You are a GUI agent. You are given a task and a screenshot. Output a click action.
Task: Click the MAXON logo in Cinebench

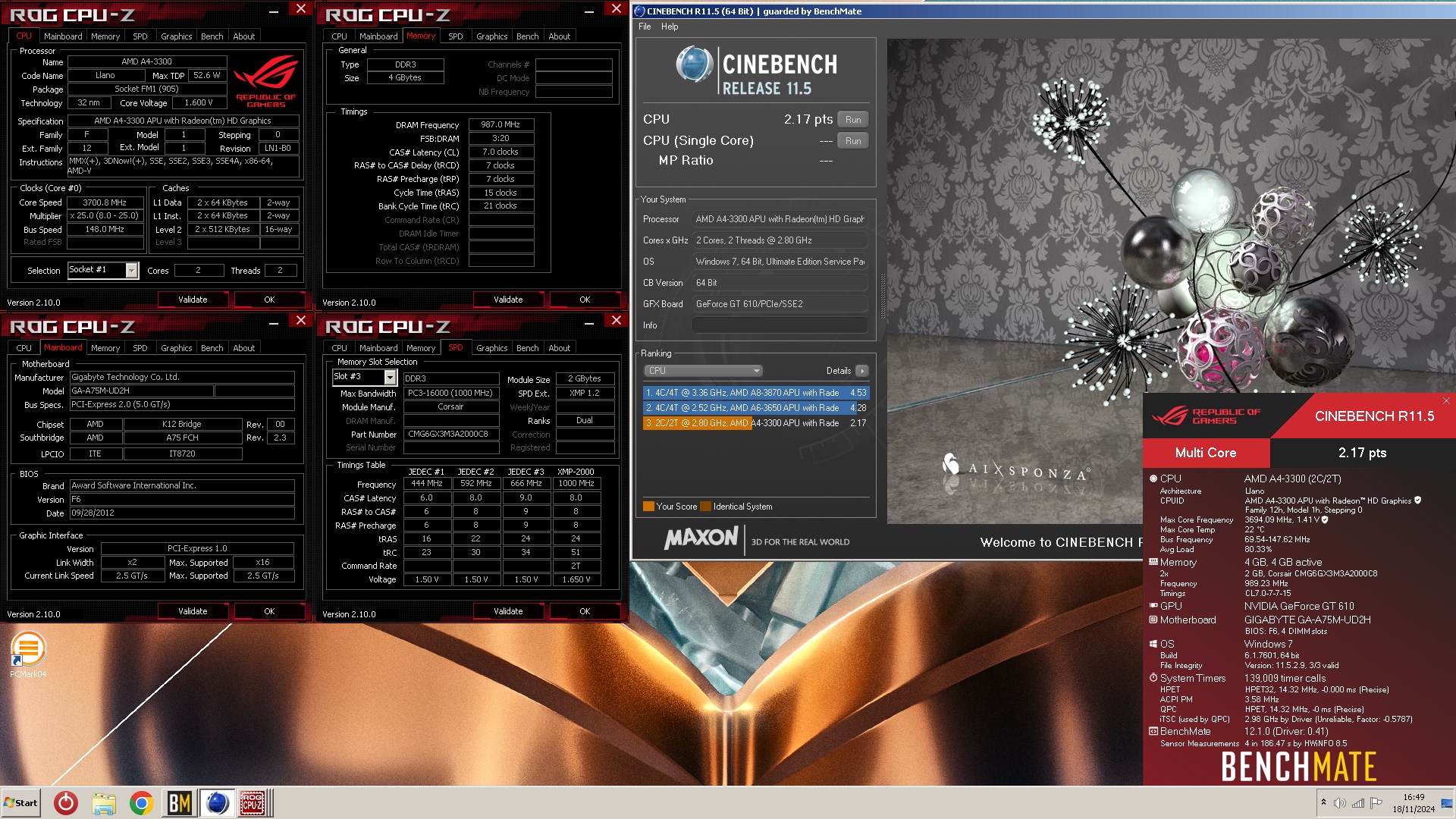coord(701,538)
